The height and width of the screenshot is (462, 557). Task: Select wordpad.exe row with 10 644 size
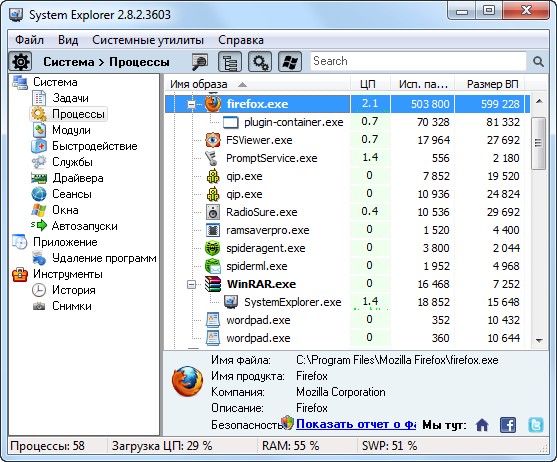pyautogui.click(x=347, y=338)
